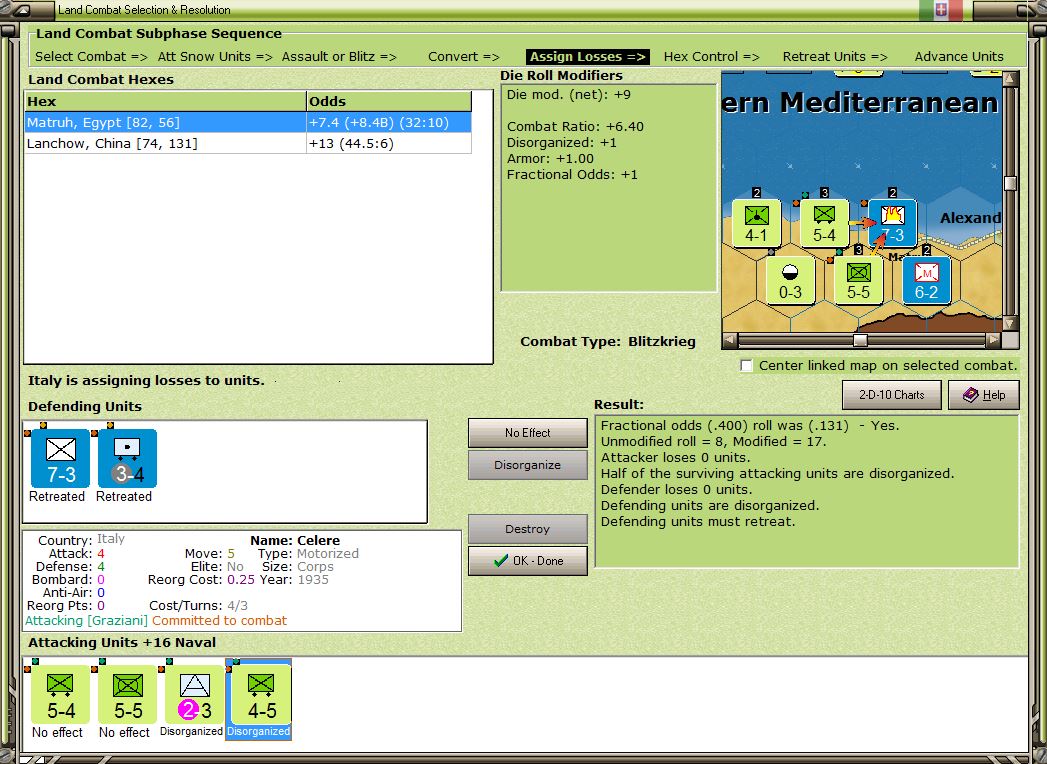Click the Defending units must retreat line
Image resolution: width=1047 pixels, height=764 pixels.
pos(698,522)
